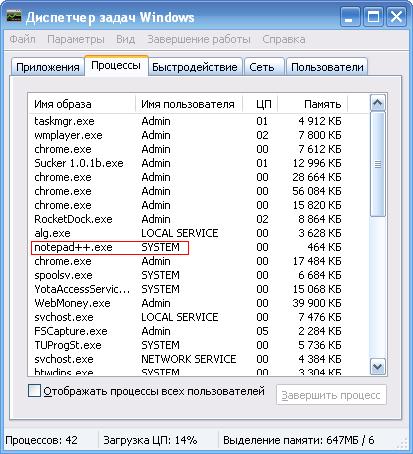Click the Task Manager title bar icon

14,15
